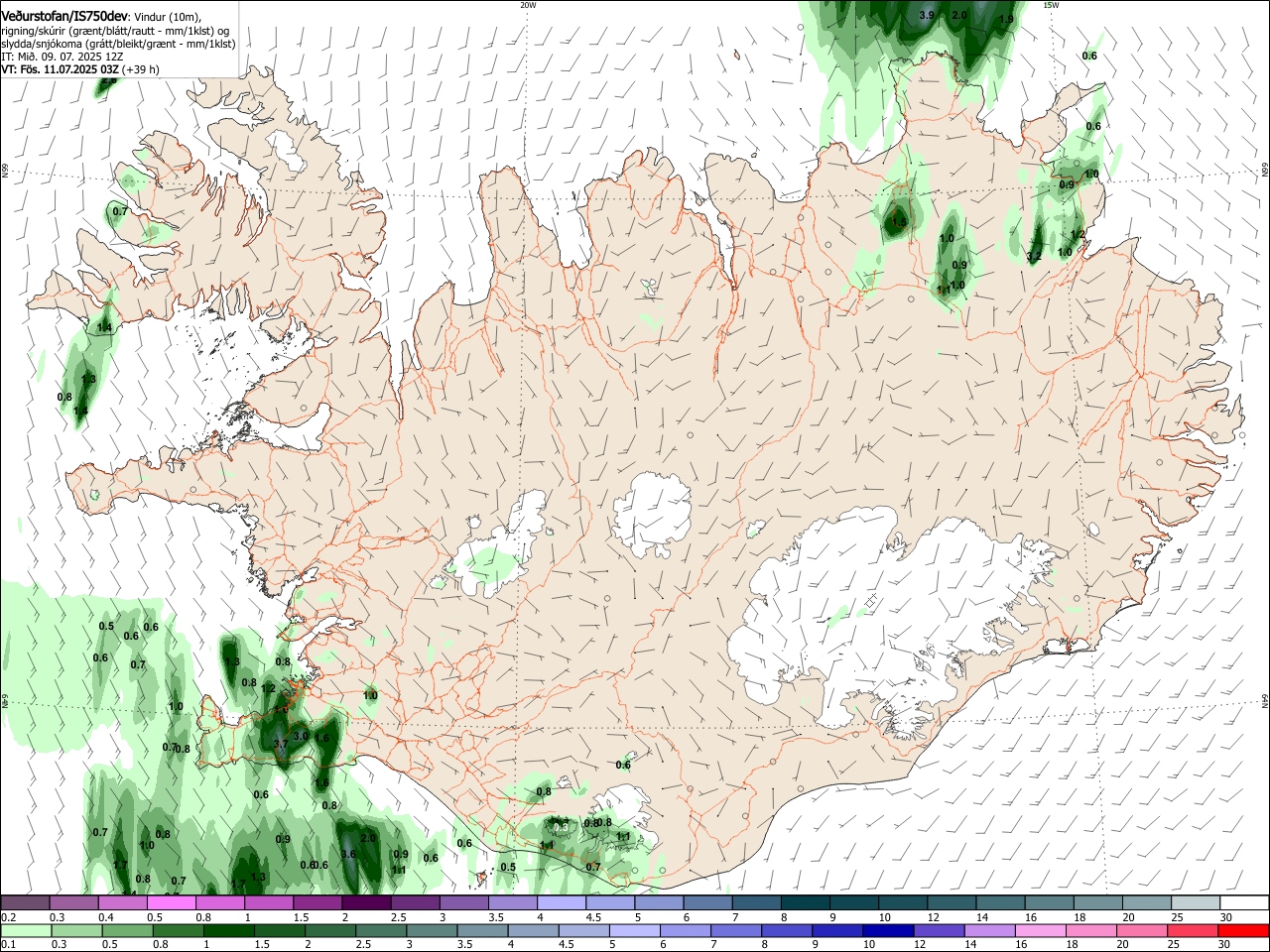The height and width of the screenshot is (952, 1270).
Task: Click the "Veðurstofan/IS750dev" title text
Action: [64, 16]
